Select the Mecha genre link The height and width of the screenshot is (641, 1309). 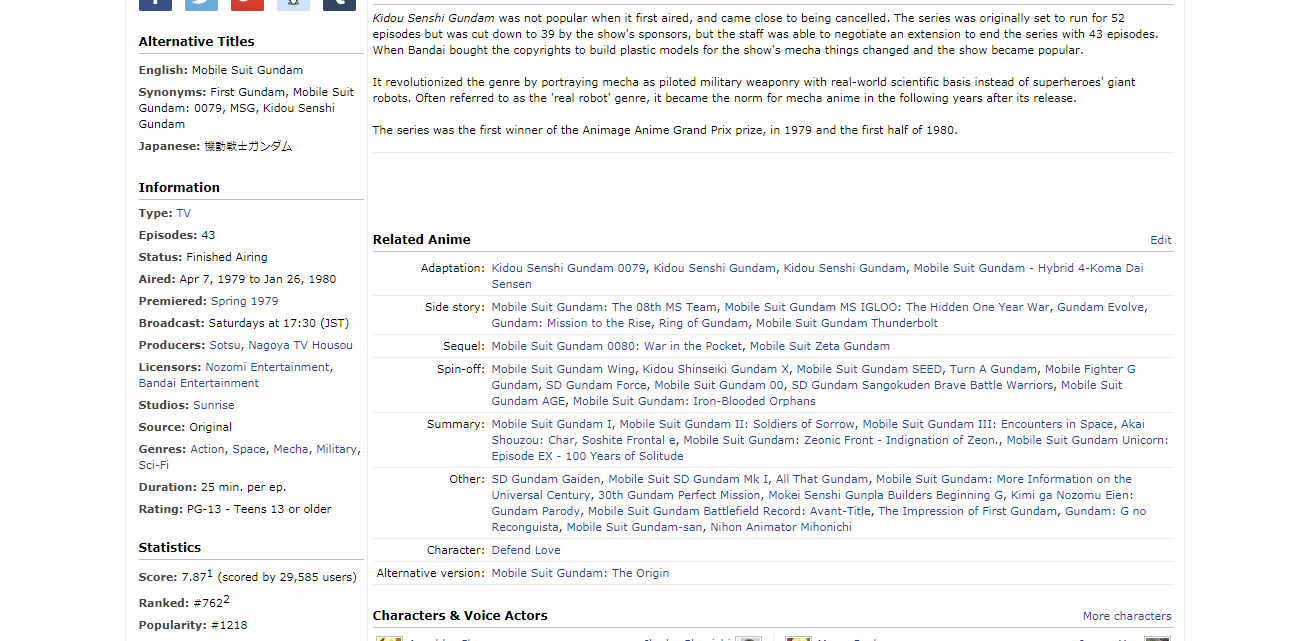coord(291,449)
